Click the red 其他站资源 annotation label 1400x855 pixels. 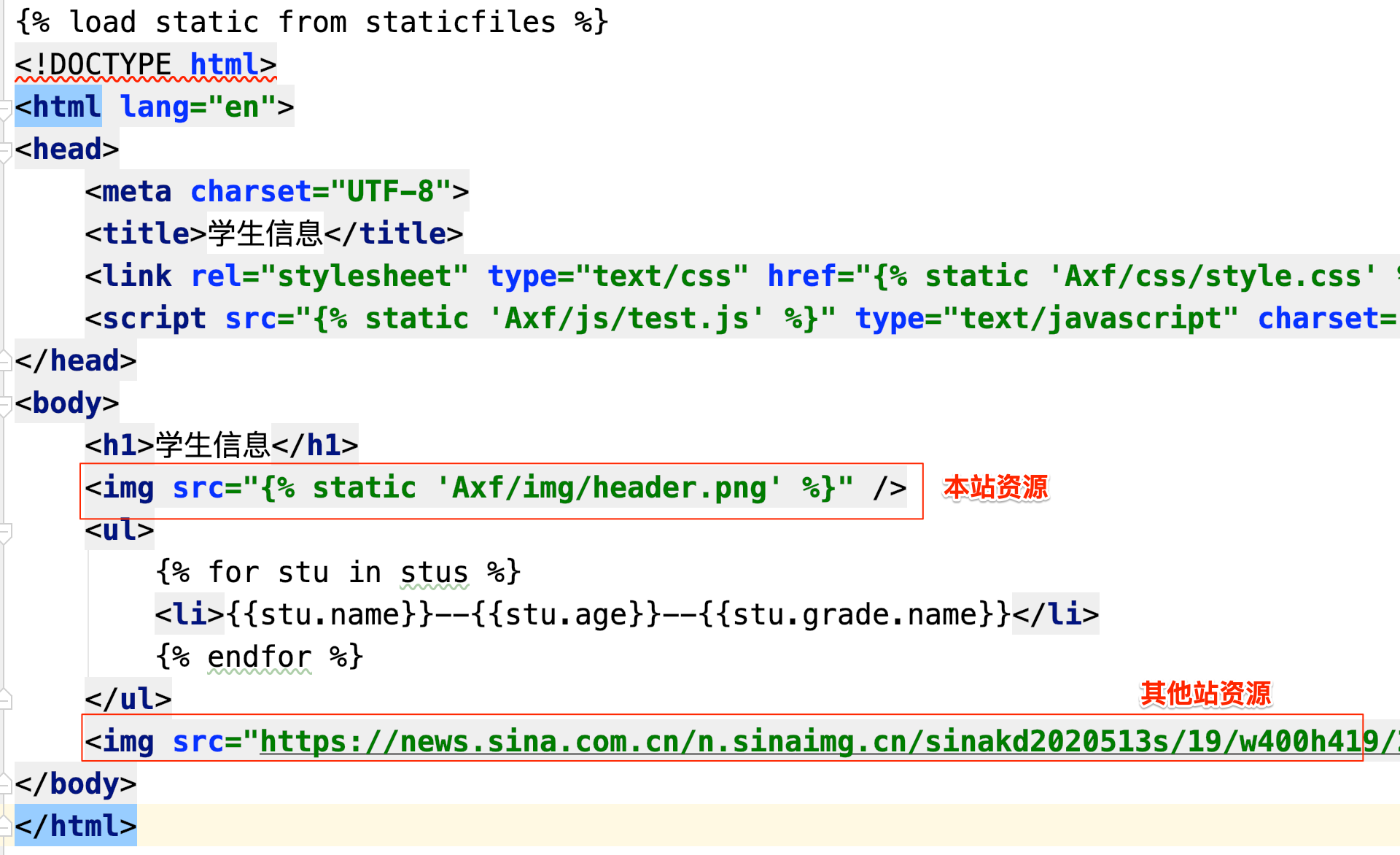(1205, 693)
